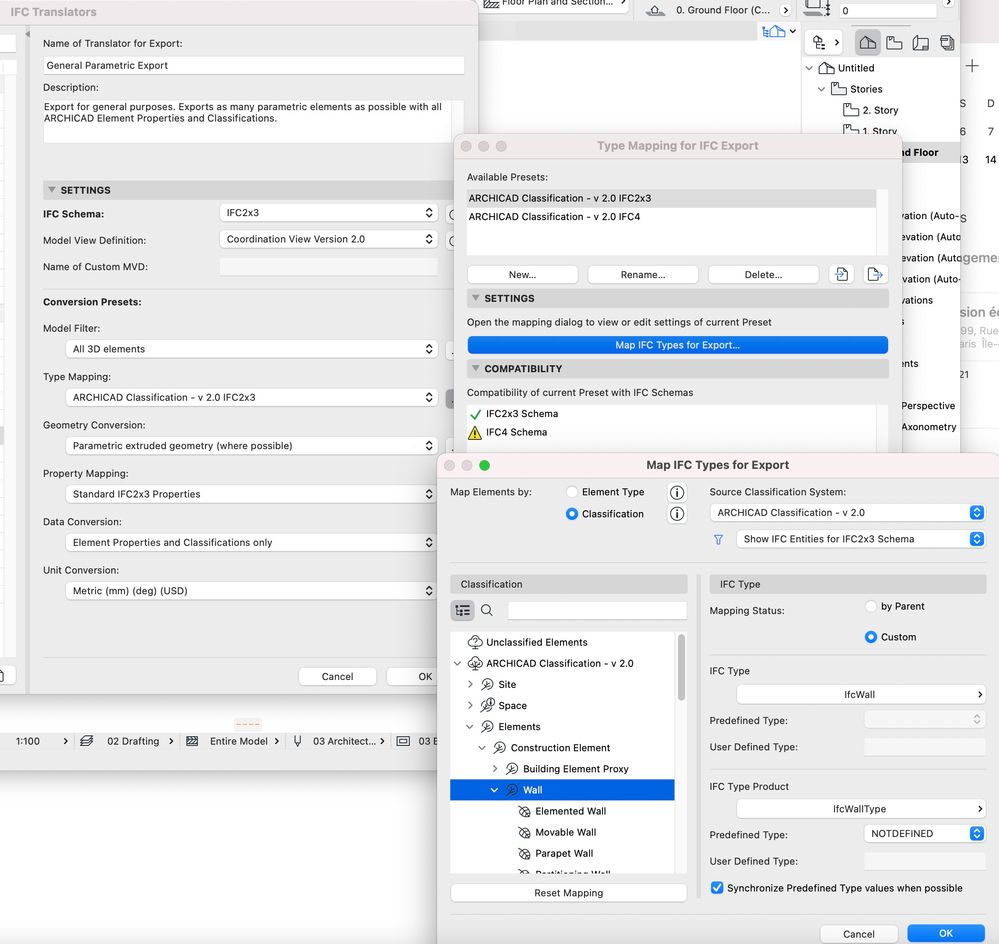
Task: Select Layout Book icon in Navigator
Action: [x=921, y=43]
